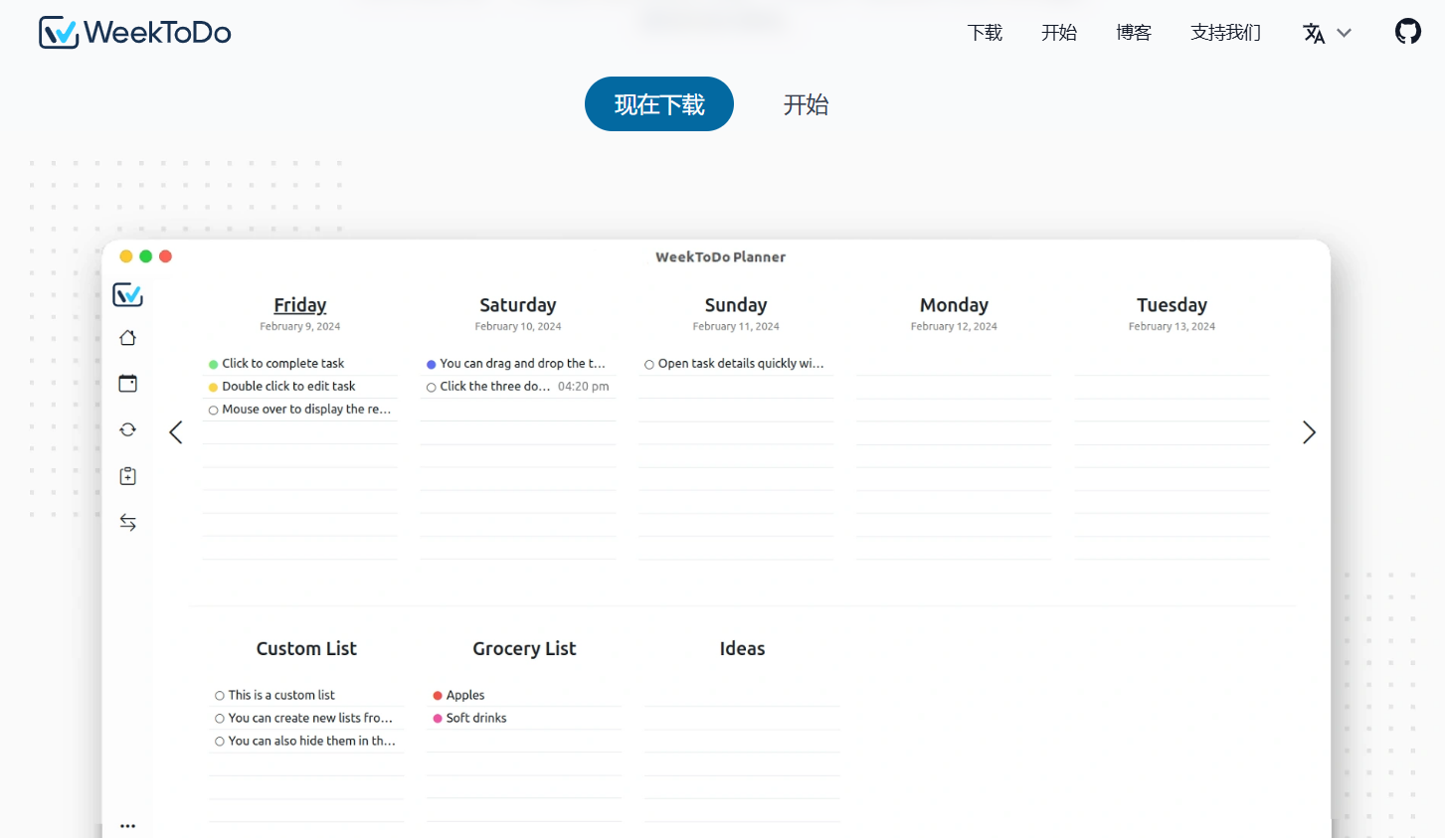Open the 开始 item in top navigation

point(1059,33)
